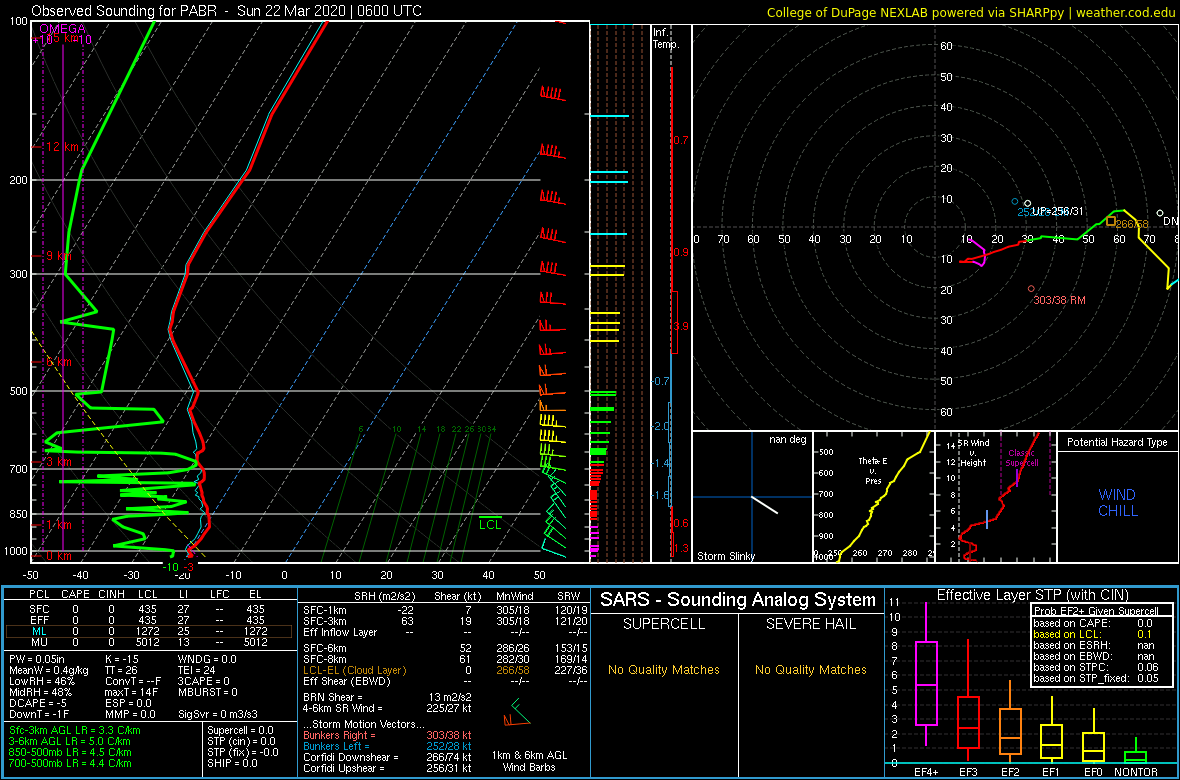Select the MU parcel row
1180x780 pixels.
[150, 642]
